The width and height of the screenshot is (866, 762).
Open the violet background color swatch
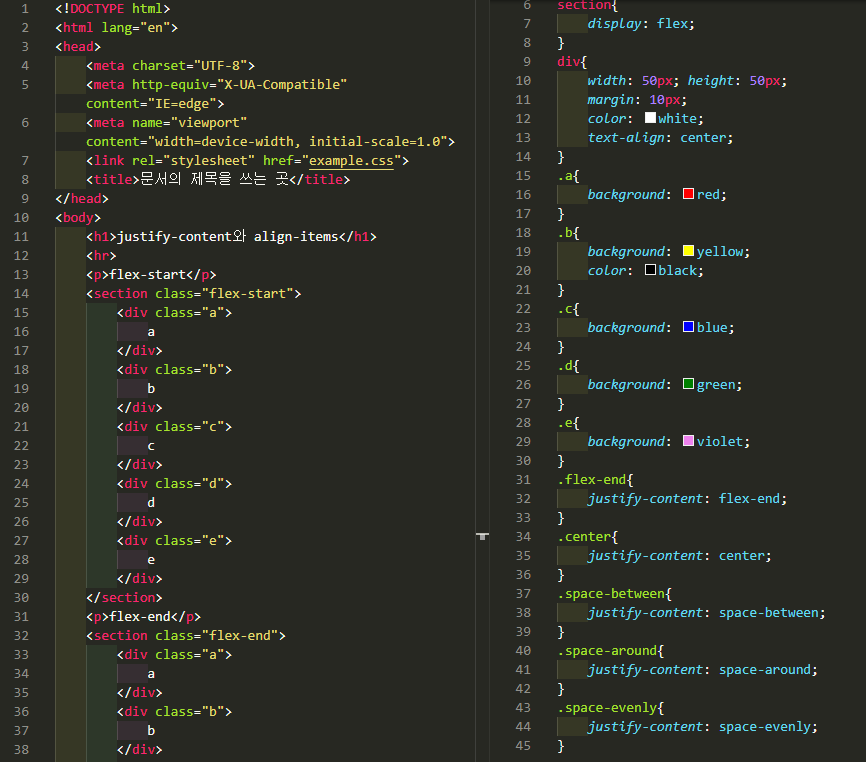coord(688,441)
